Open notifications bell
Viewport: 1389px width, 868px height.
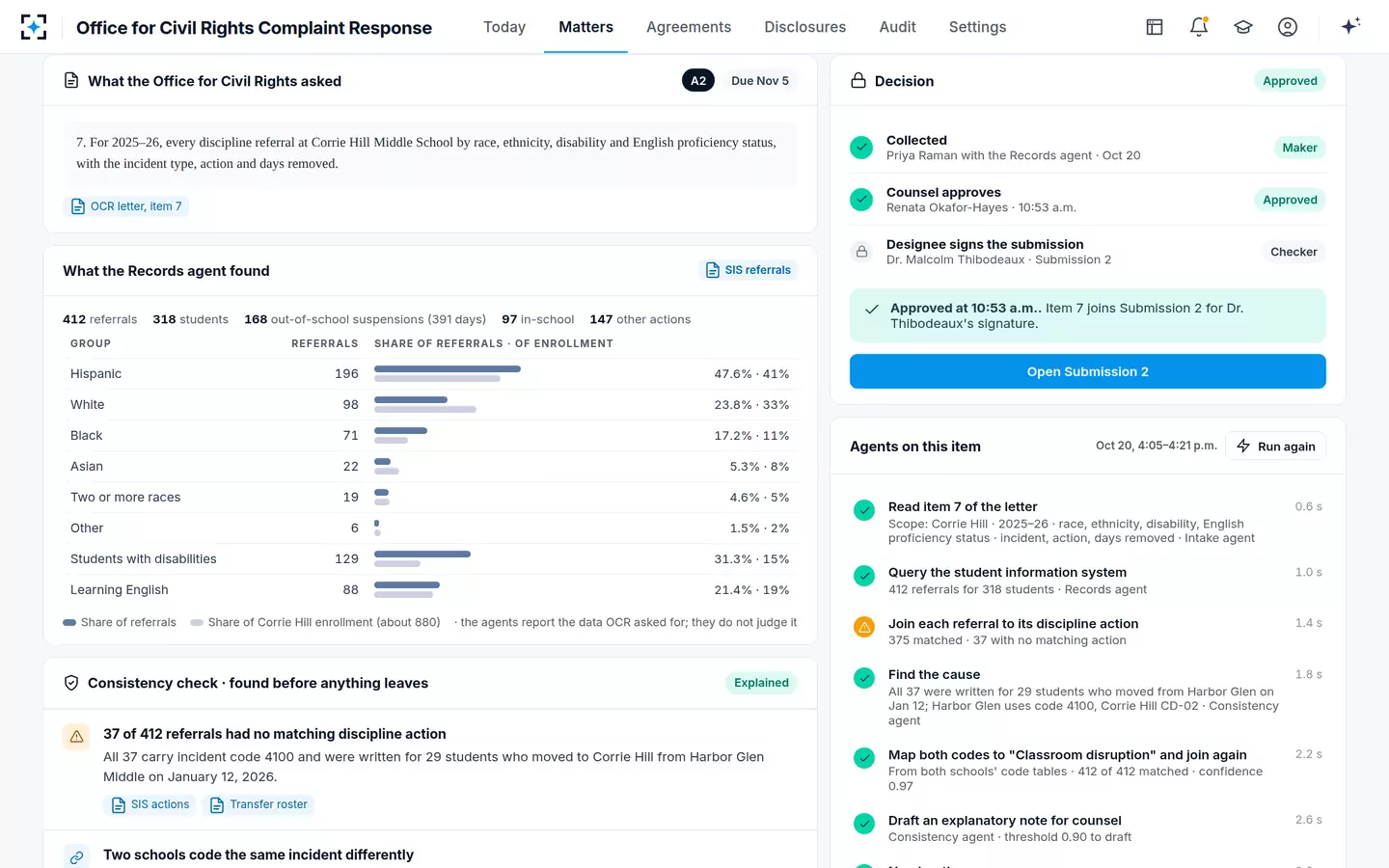click(1199, 27)
